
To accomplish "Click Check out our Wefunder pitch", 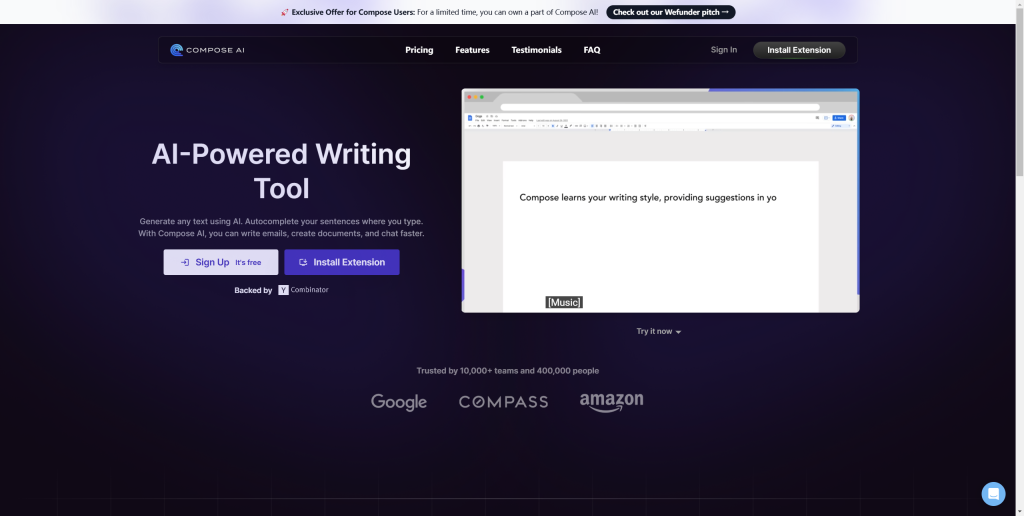I will coord(671,12).
